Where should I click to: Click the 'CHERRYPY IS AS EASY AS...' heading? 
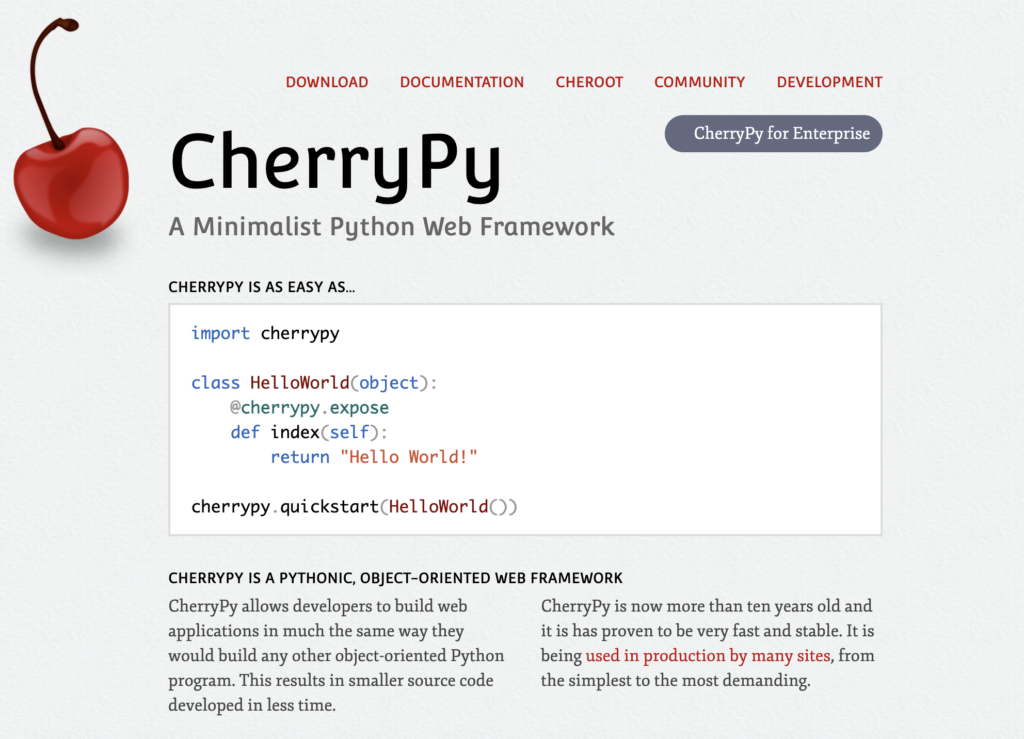[262, 287]
